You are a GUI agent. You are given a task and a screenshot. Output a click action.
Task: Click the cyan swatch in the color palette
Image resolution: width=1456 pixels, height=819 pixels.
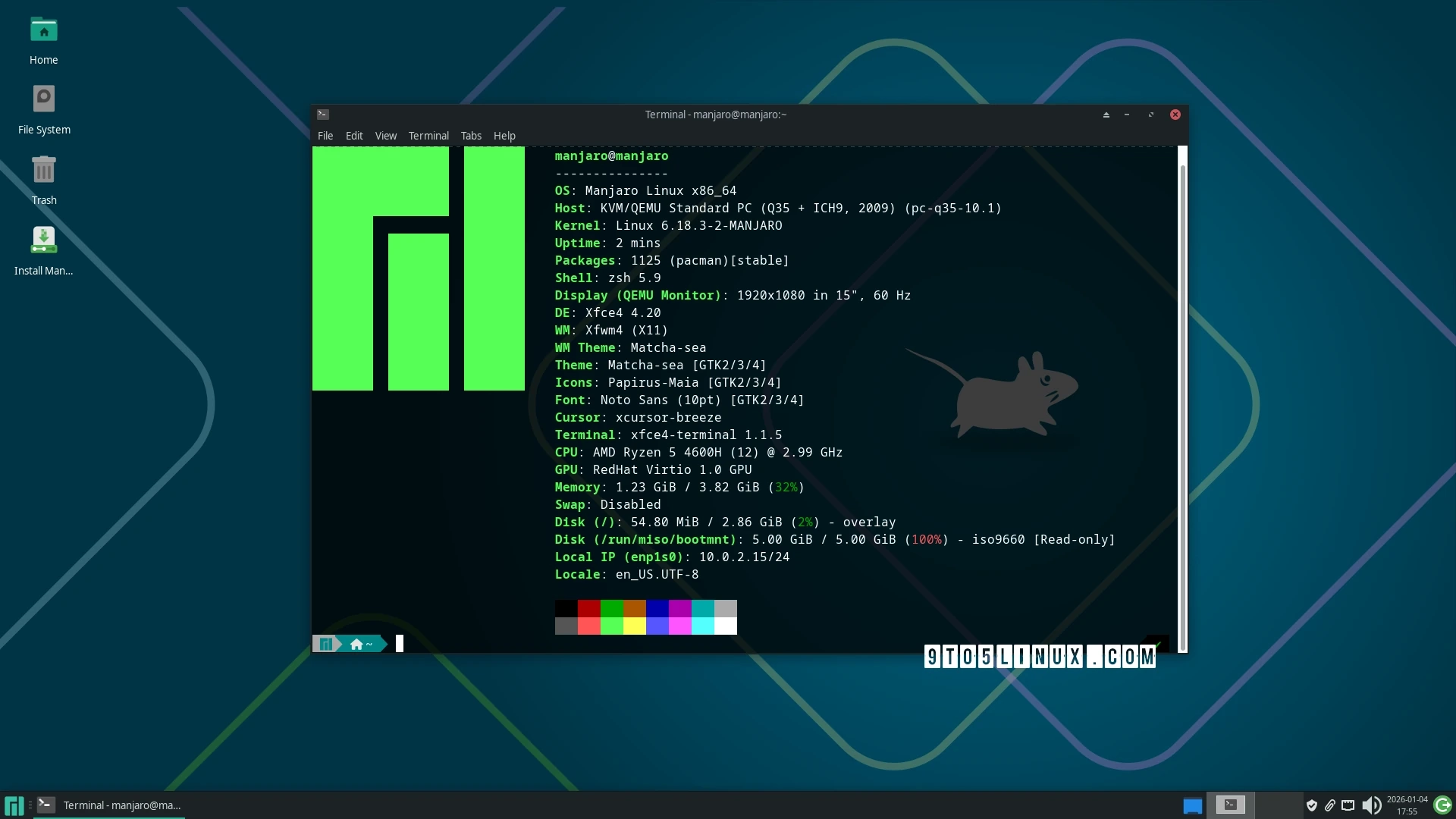coord(704,607)
